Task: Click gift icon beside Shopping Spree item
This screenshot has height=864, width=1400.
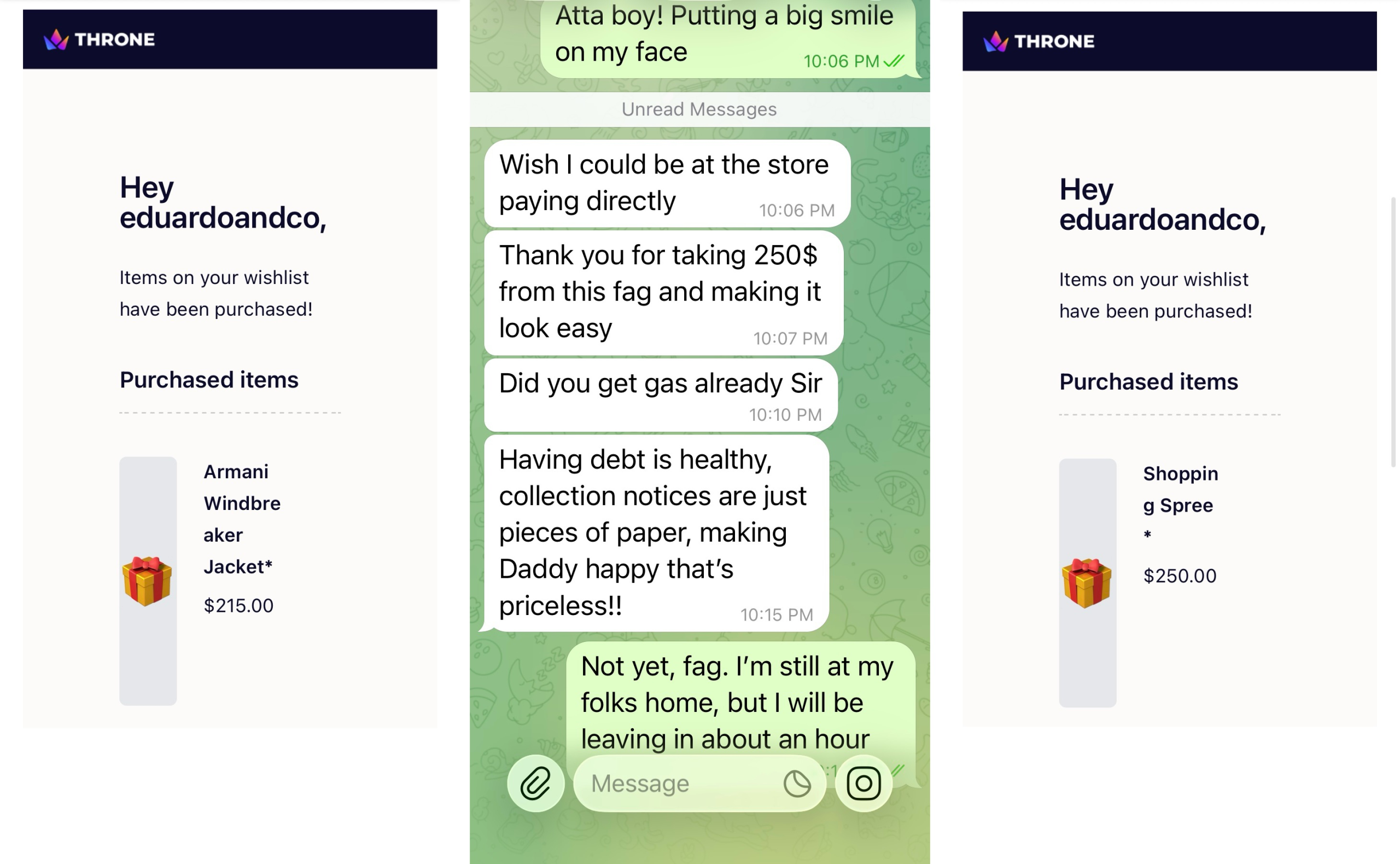Action: tap(1087, 583)
